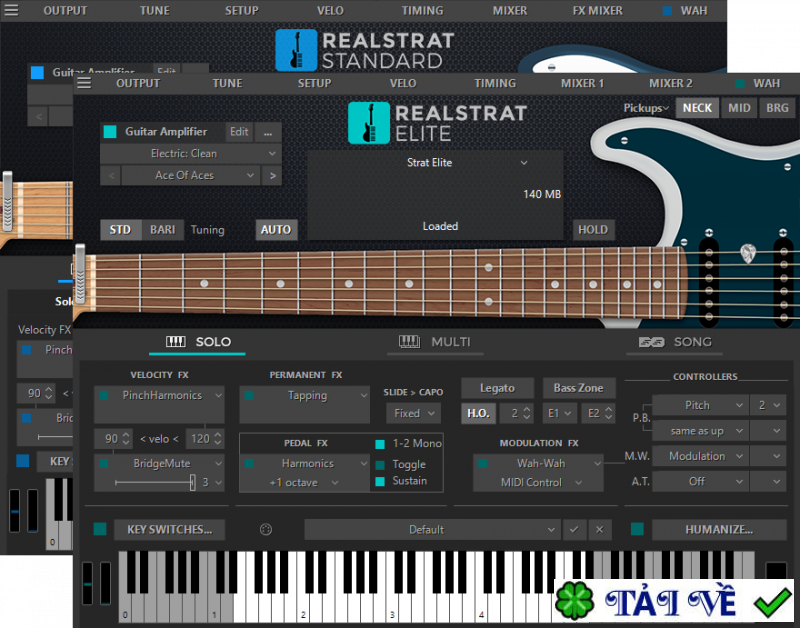Toggle WAH enable square in Standard window
800x628 pixels.
click(667, 11)
